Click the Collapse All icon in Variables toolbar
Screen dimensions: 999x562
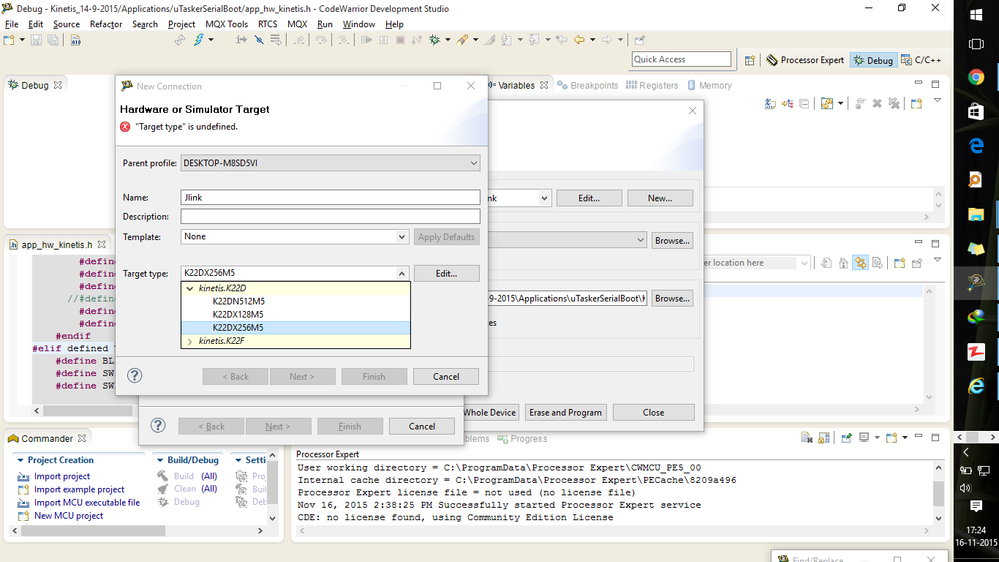click(804, 103)
